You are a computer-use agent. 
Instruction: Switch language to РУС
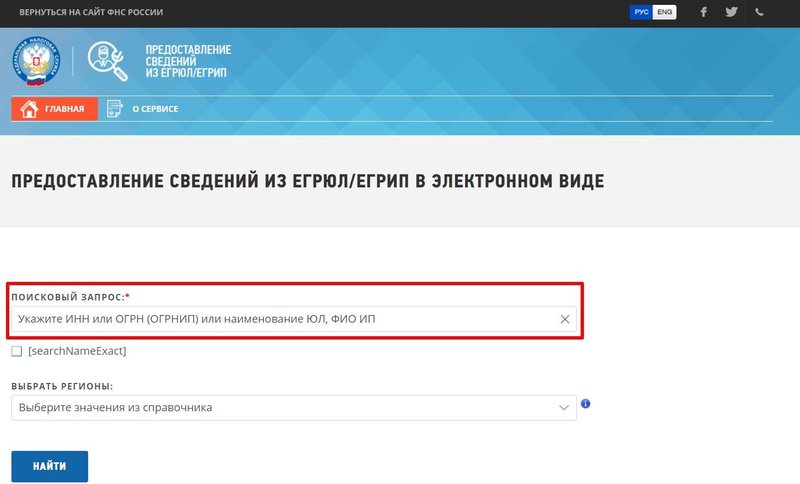(x=641, y=12)
